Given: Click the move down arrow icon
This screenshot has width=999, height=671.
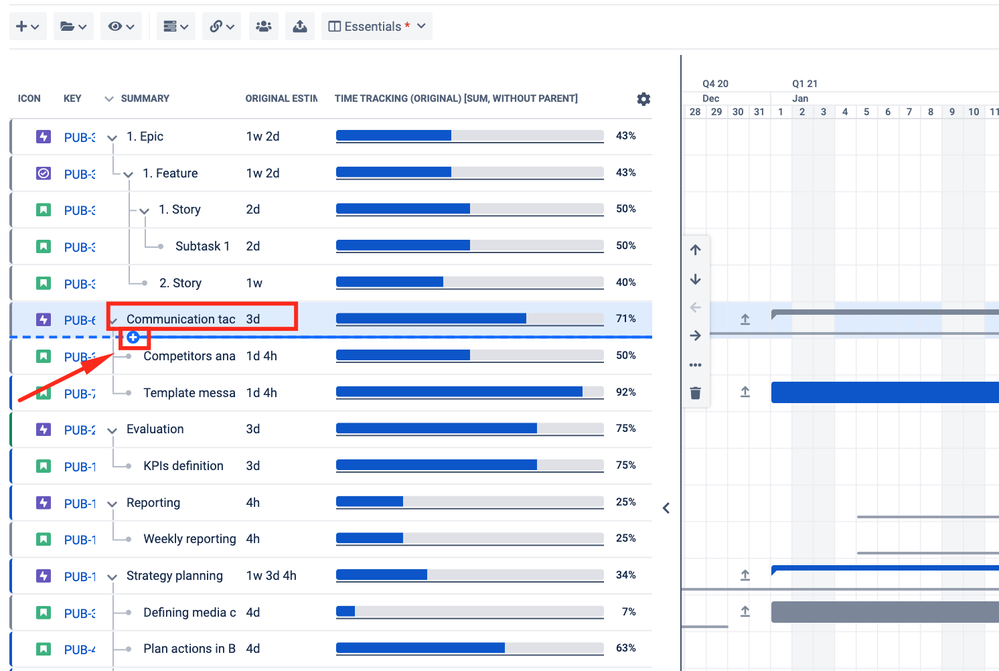Looking at the screenshot, I should point(695,279).
